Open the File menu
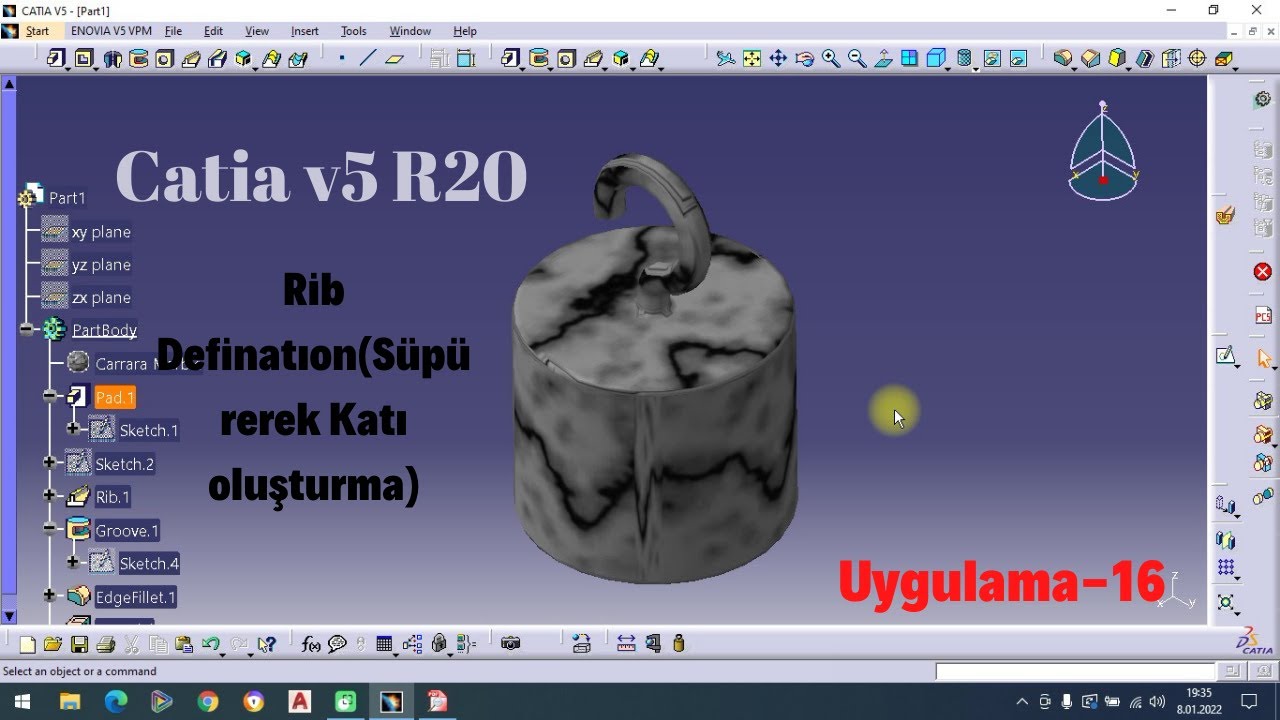Image resolution: width=1280 pixels, height=720 pixels. (x=173, y=31)
